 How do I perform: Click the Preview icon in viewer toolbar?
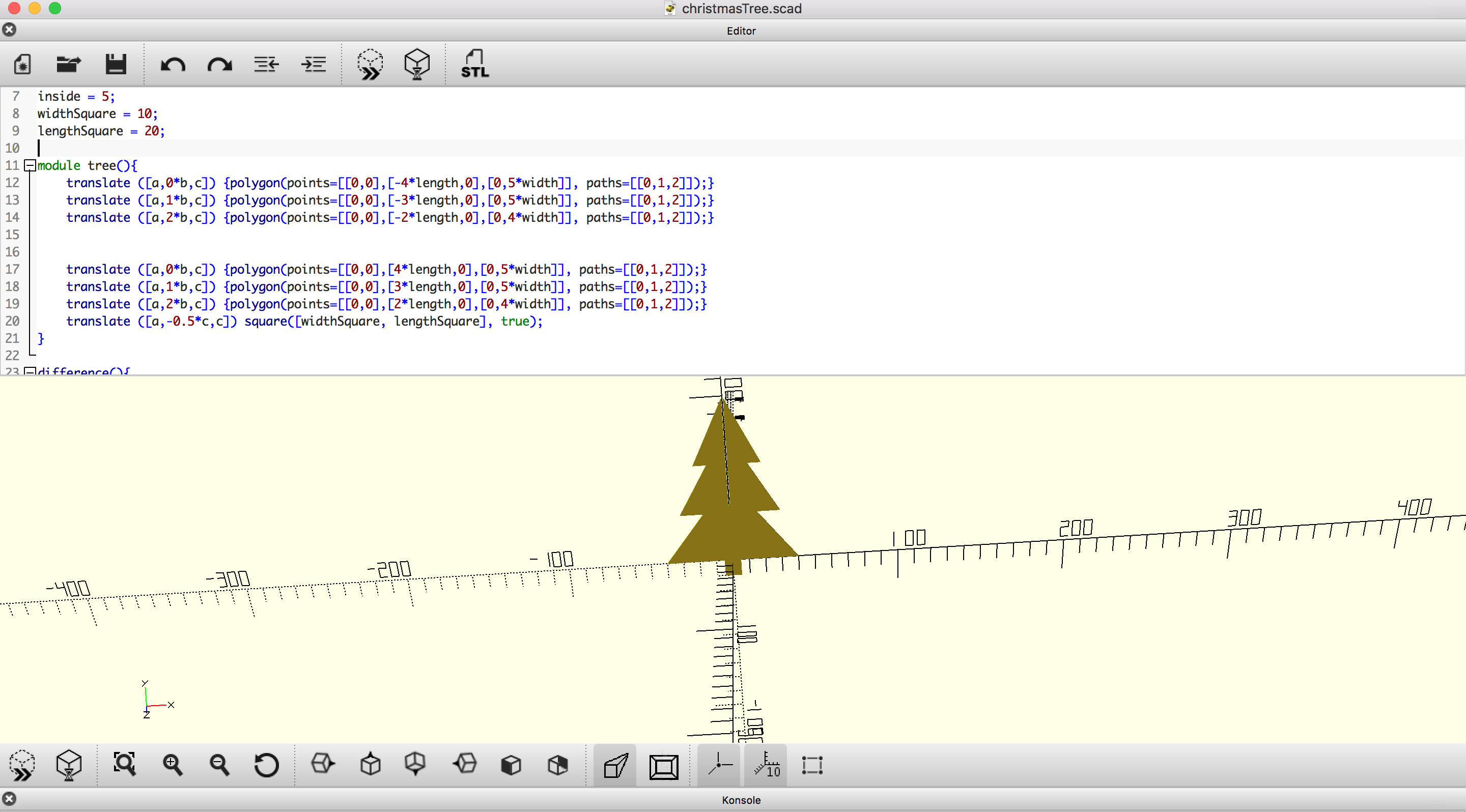click(22, 765)
